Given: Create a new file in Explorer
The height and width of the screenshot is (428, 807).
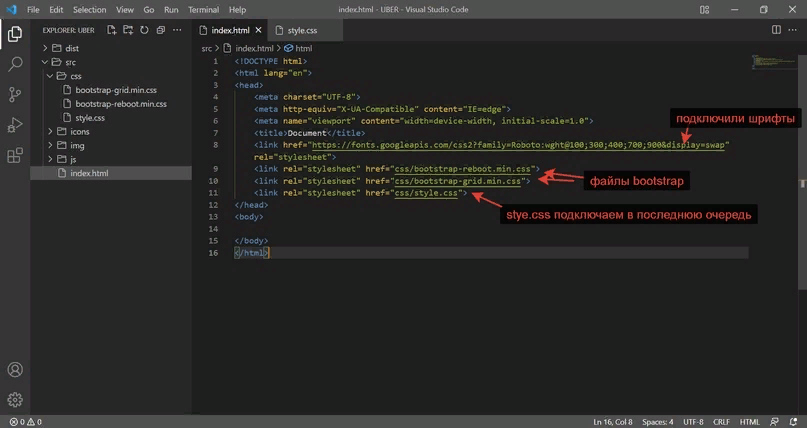Looking at the screenshot, I should pos(112,30).
